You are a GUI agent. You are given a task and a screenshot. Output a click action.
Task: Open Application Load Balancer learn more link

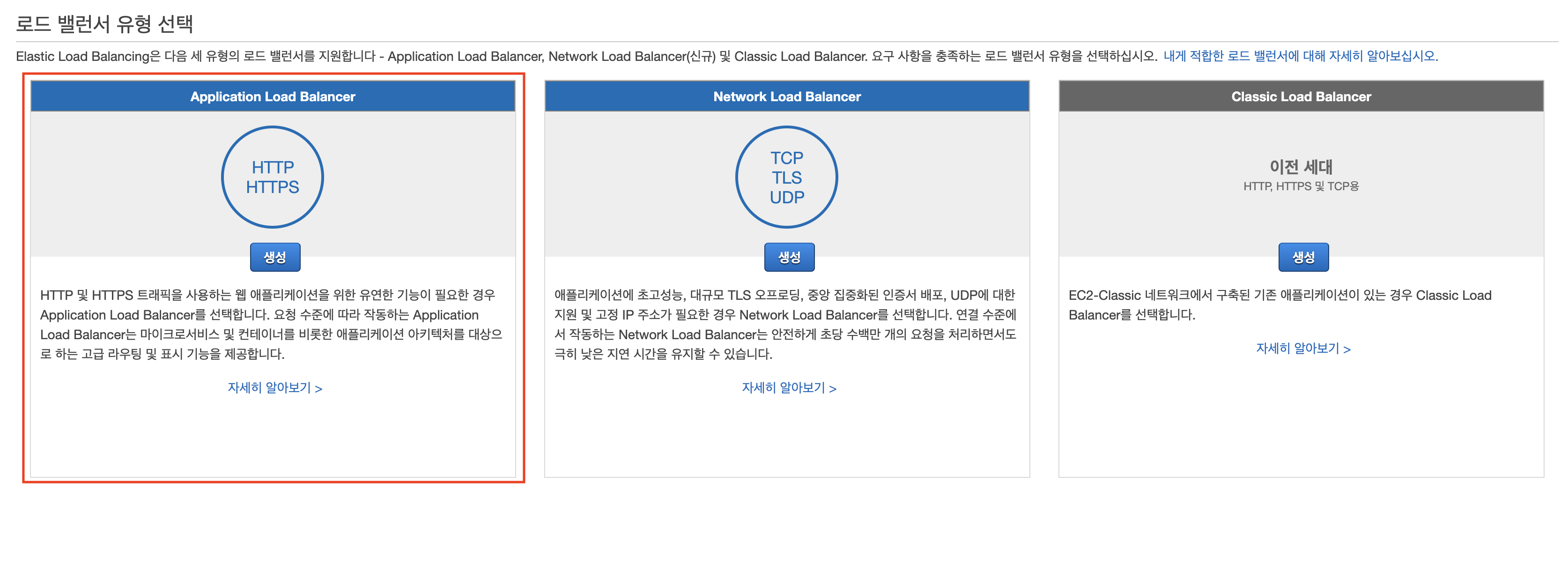[274, 388]
